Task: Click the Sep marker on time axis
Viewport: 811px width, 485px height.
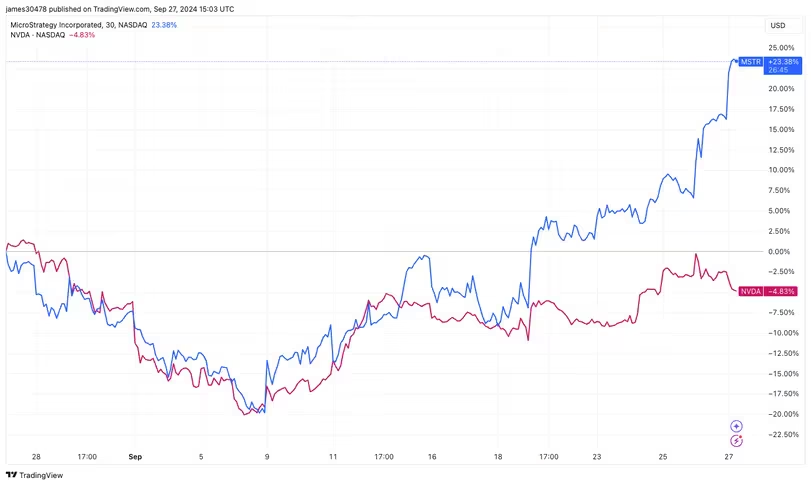Action: (135, 457)
